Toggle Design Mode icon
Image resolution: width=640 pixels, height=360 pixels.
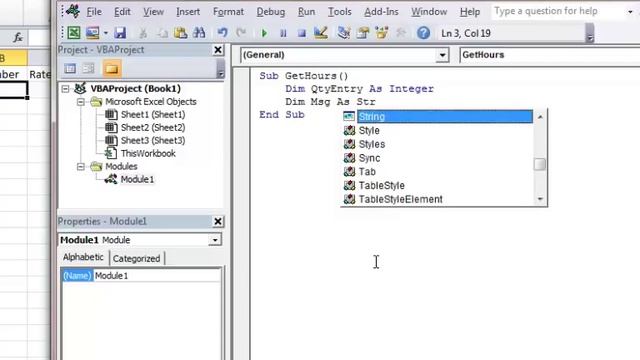(321, 33)
